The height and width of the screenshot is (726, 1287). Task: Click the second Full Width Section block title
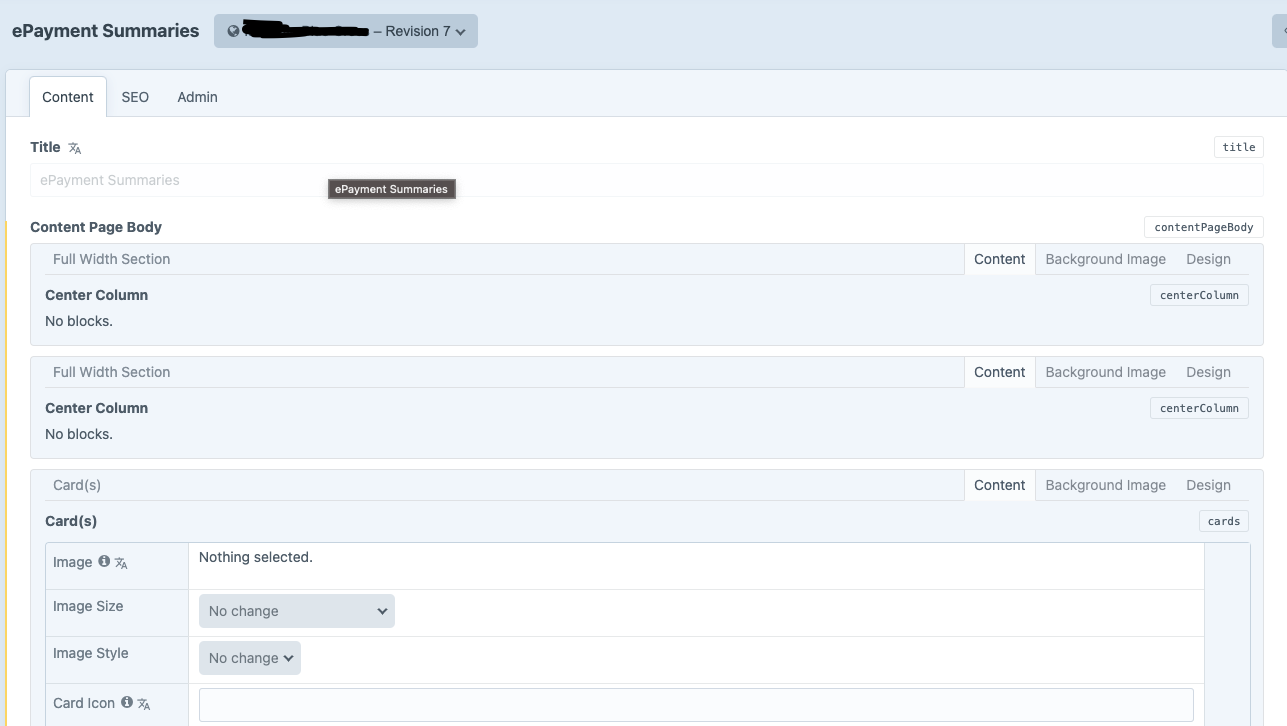pyautogui.click(x=111, y=372)
